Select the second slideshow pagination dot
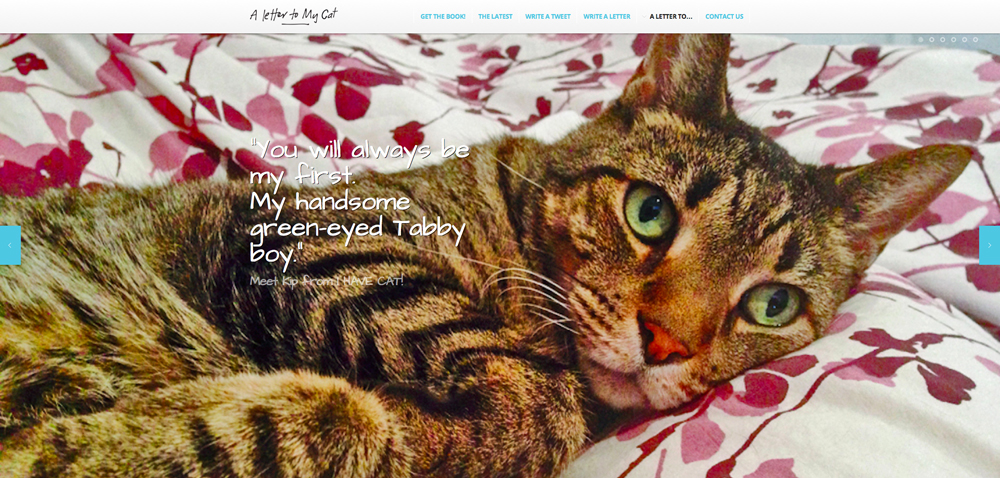 click(x=931, y=40)
